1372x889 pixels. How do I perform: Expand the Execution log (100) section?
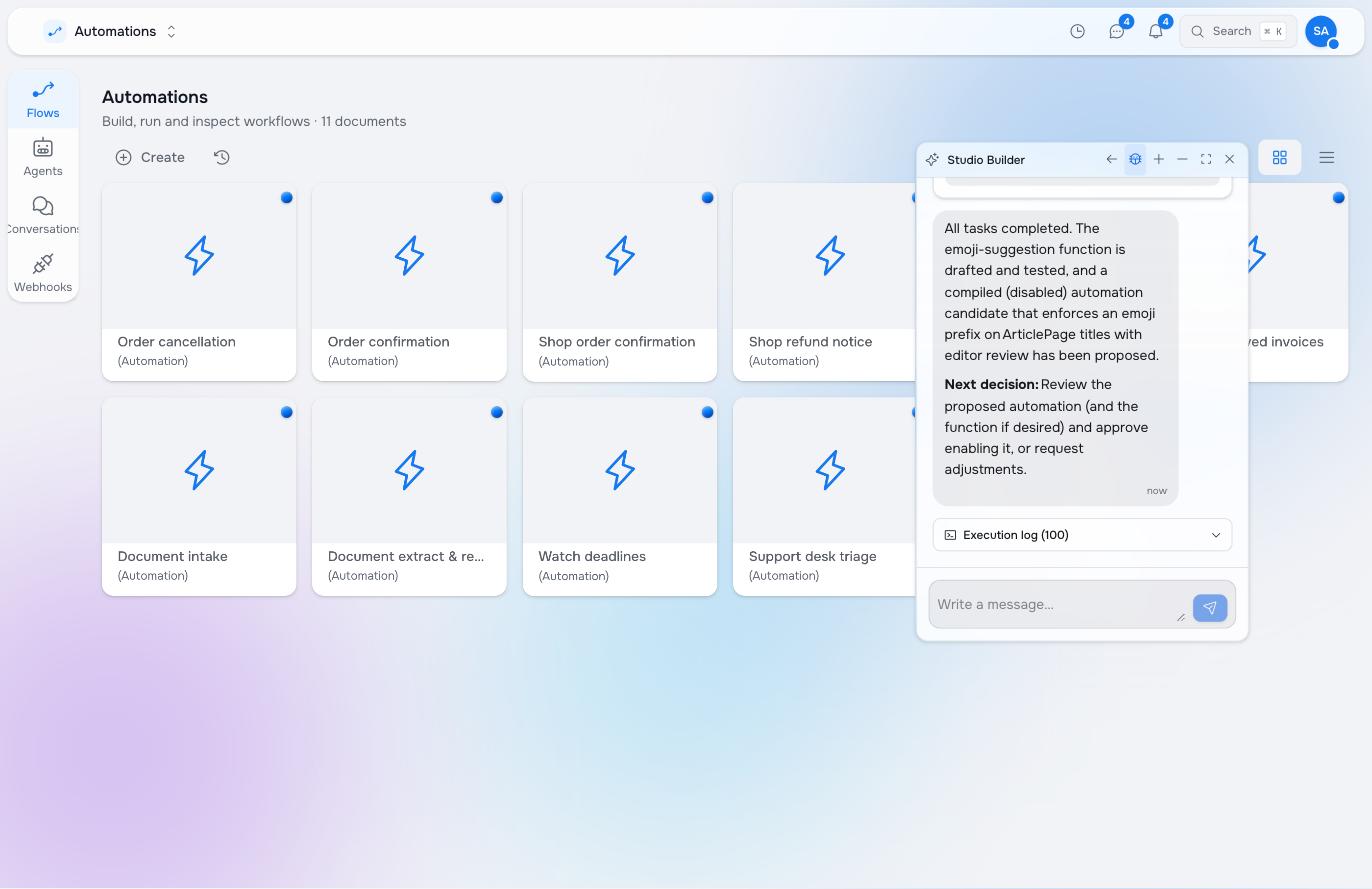[1082, 535]
